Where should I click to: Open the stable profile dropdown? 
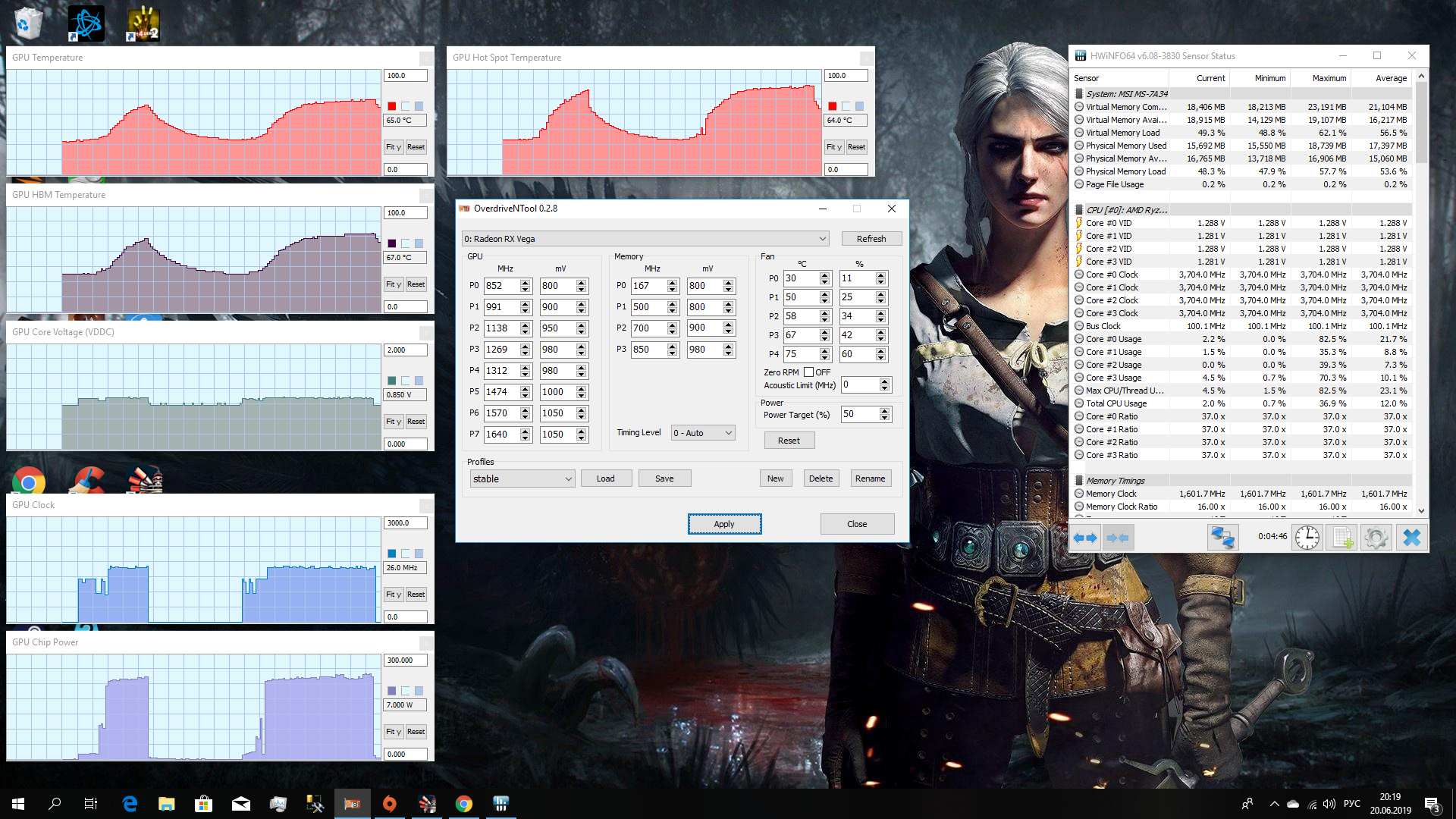coord(522,479)
